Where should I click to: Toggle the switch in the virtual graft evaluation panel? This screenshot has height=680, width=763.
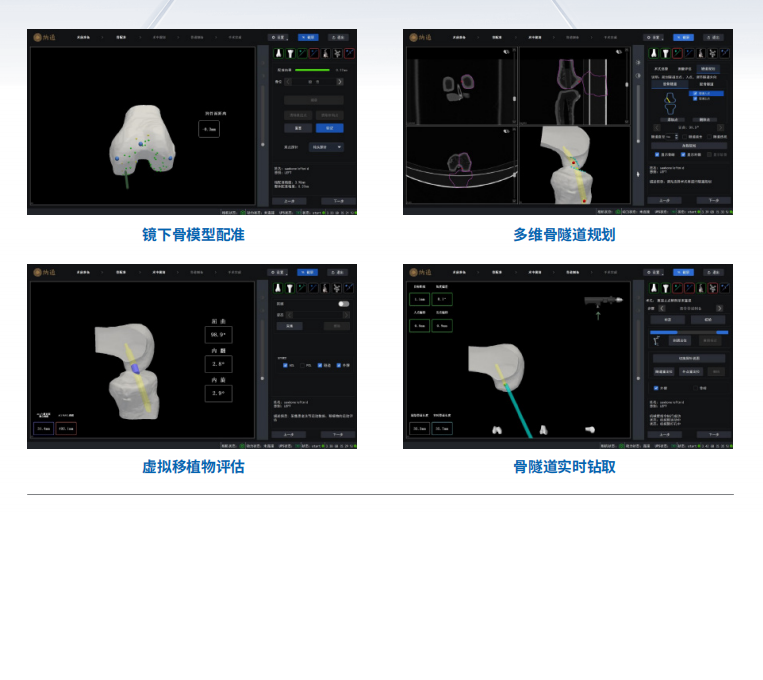pos(343,303)
